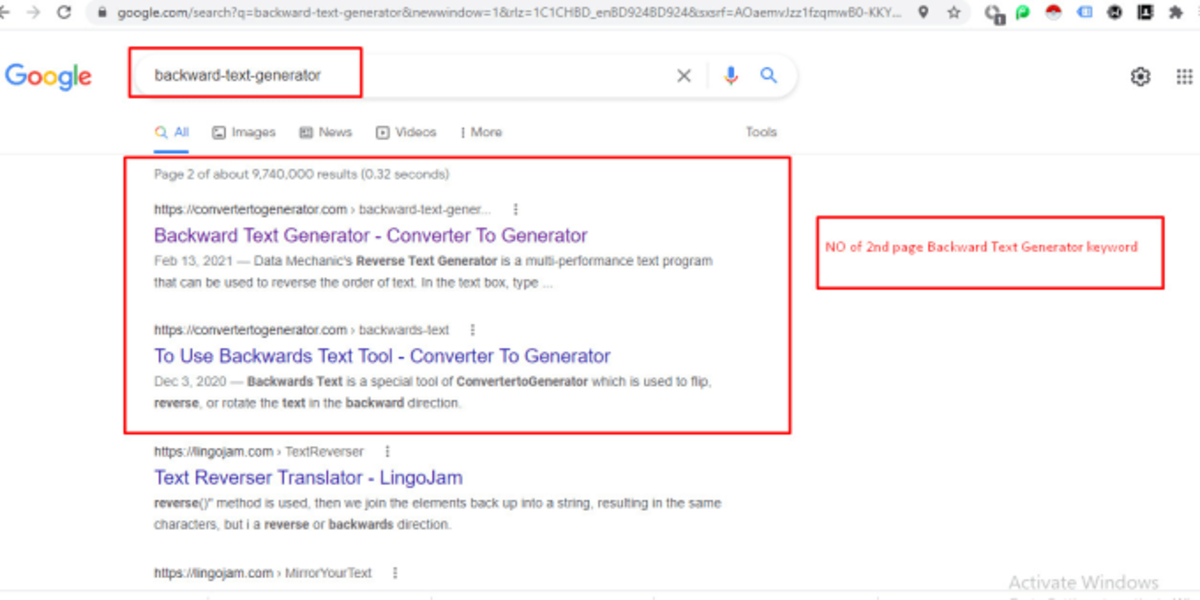The width and height of the screenshot is (1200, 600).
Task: Click the lingojam.com MirrorYourText URL
Action: click(262, 573)
